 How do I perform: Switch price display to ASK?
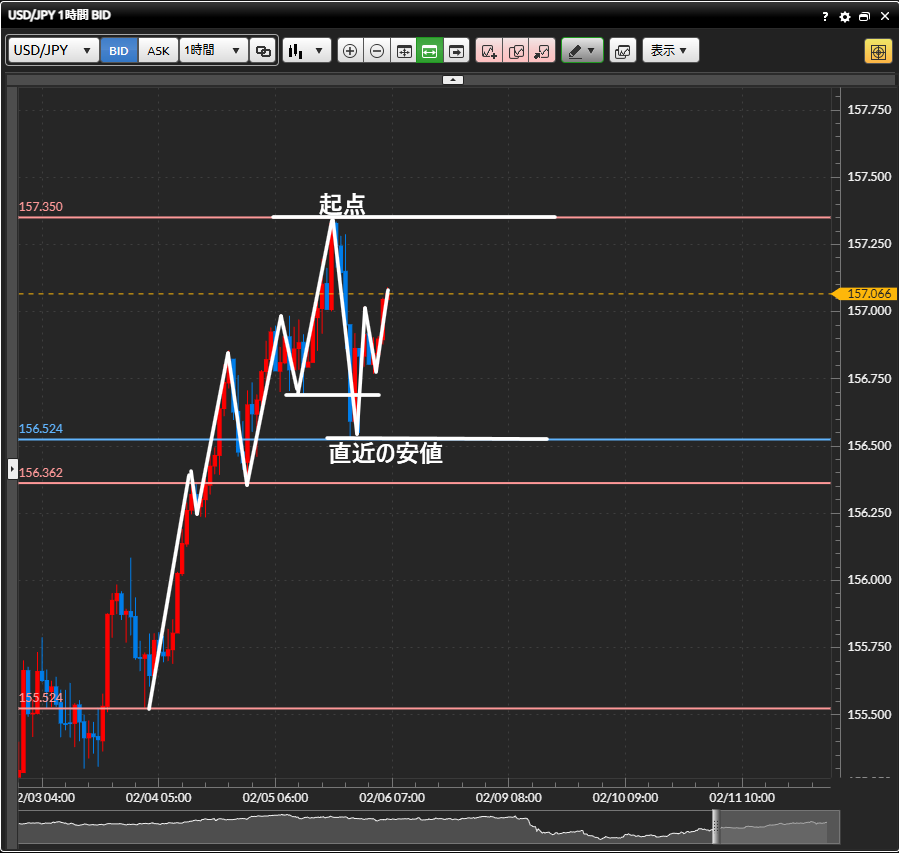pos(158,50)
